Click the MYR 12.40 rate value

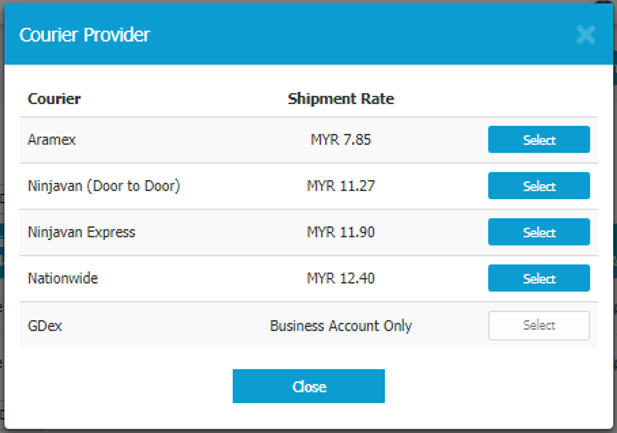[340, 278]
